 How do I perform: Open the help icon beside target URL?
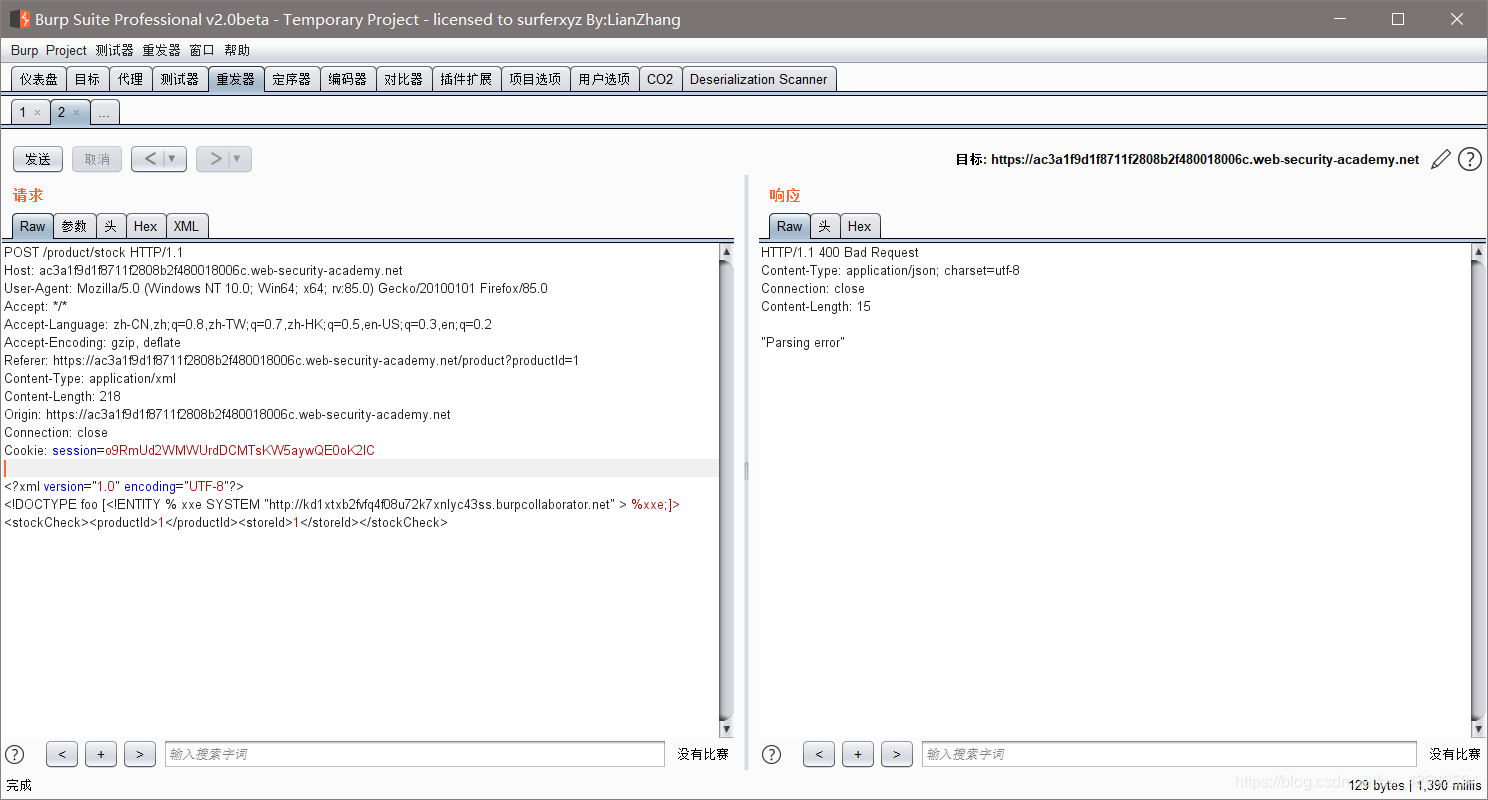pyautogui.click(x=1469, y=159)
